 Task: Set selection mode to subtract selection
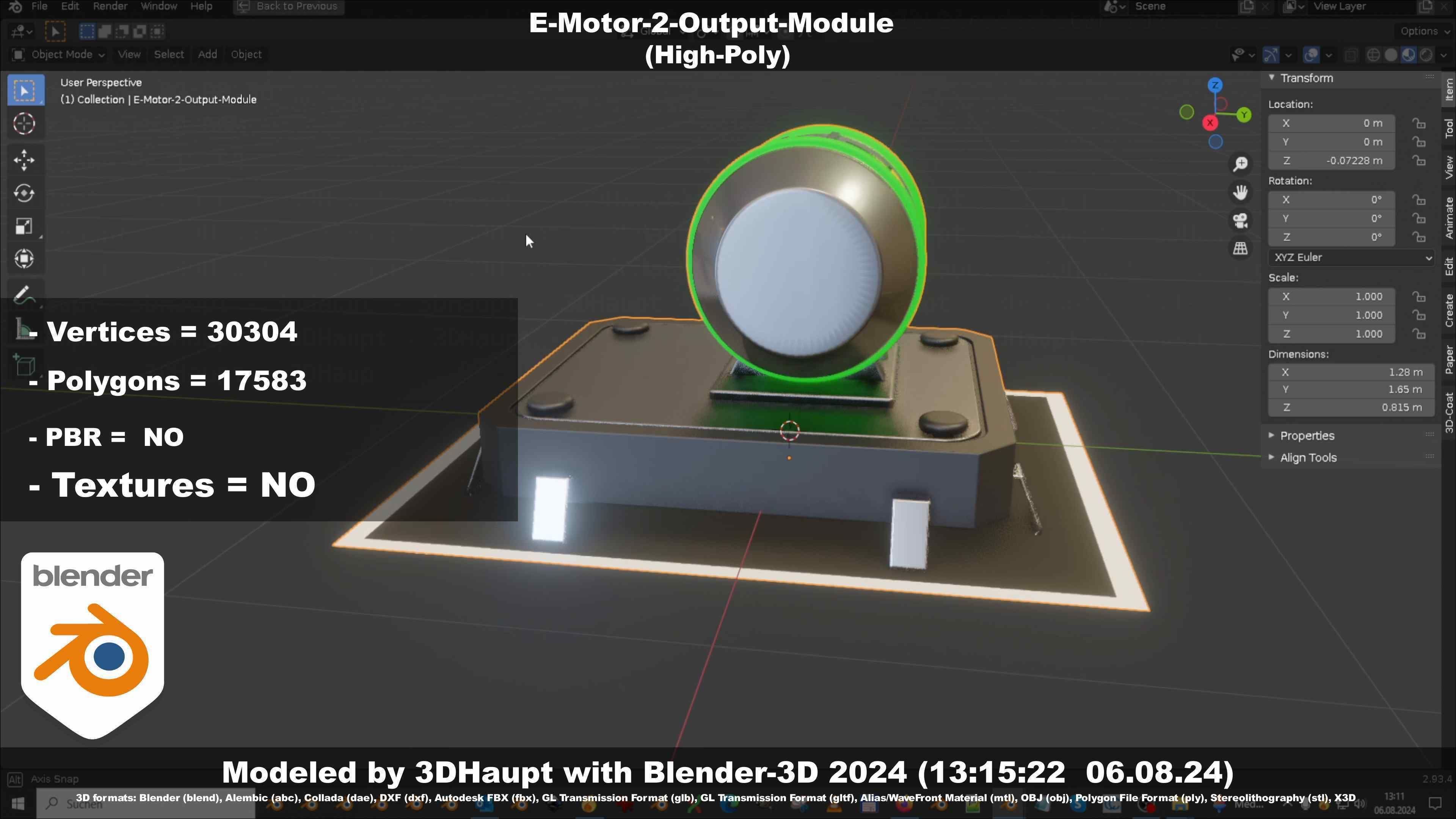click(121, 31)
